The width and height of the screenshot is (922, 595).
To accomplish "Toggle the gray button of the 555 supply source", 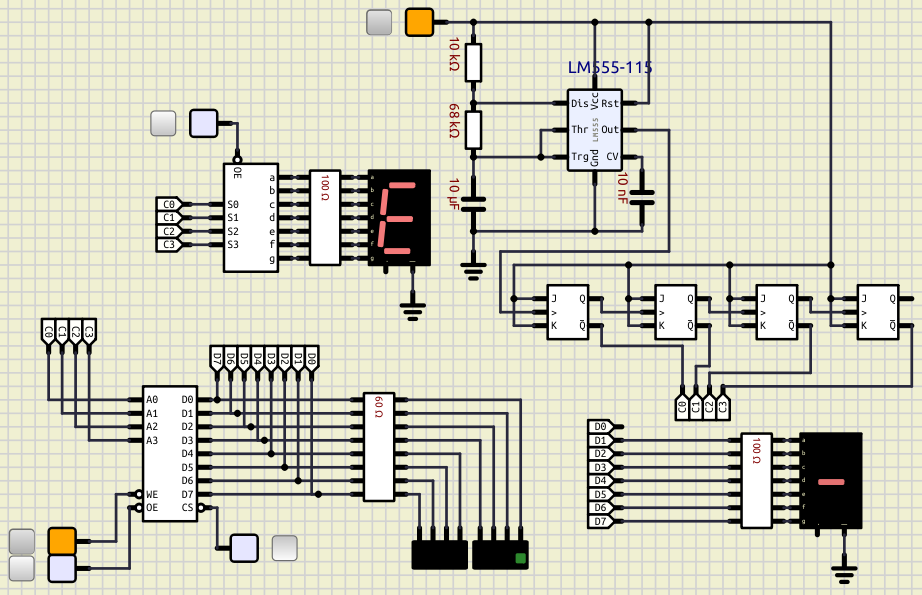I will [x=379, y=22].
